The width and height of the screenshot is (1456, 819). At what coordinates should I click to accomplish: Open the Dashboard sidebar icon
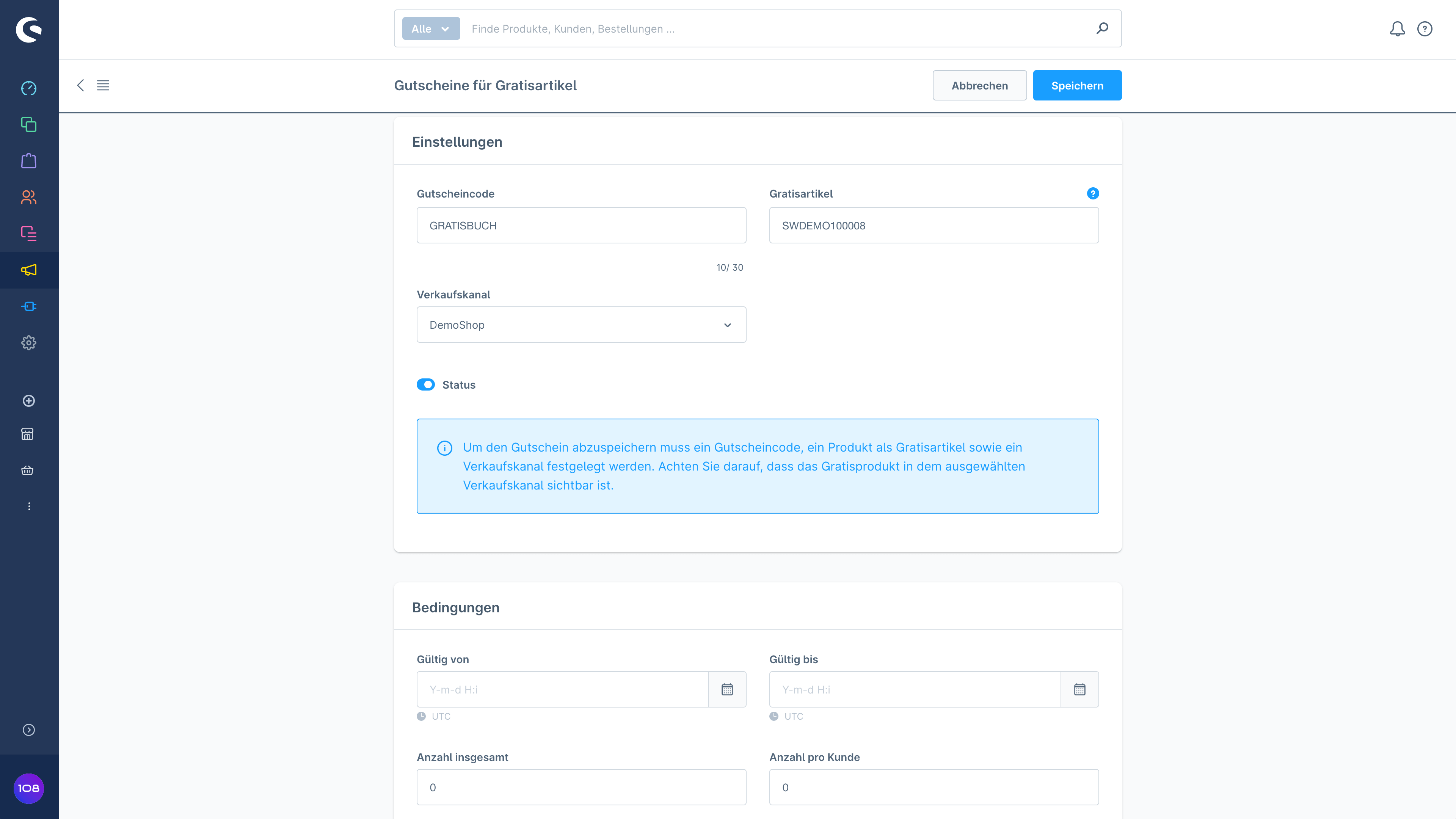[29, 88]
